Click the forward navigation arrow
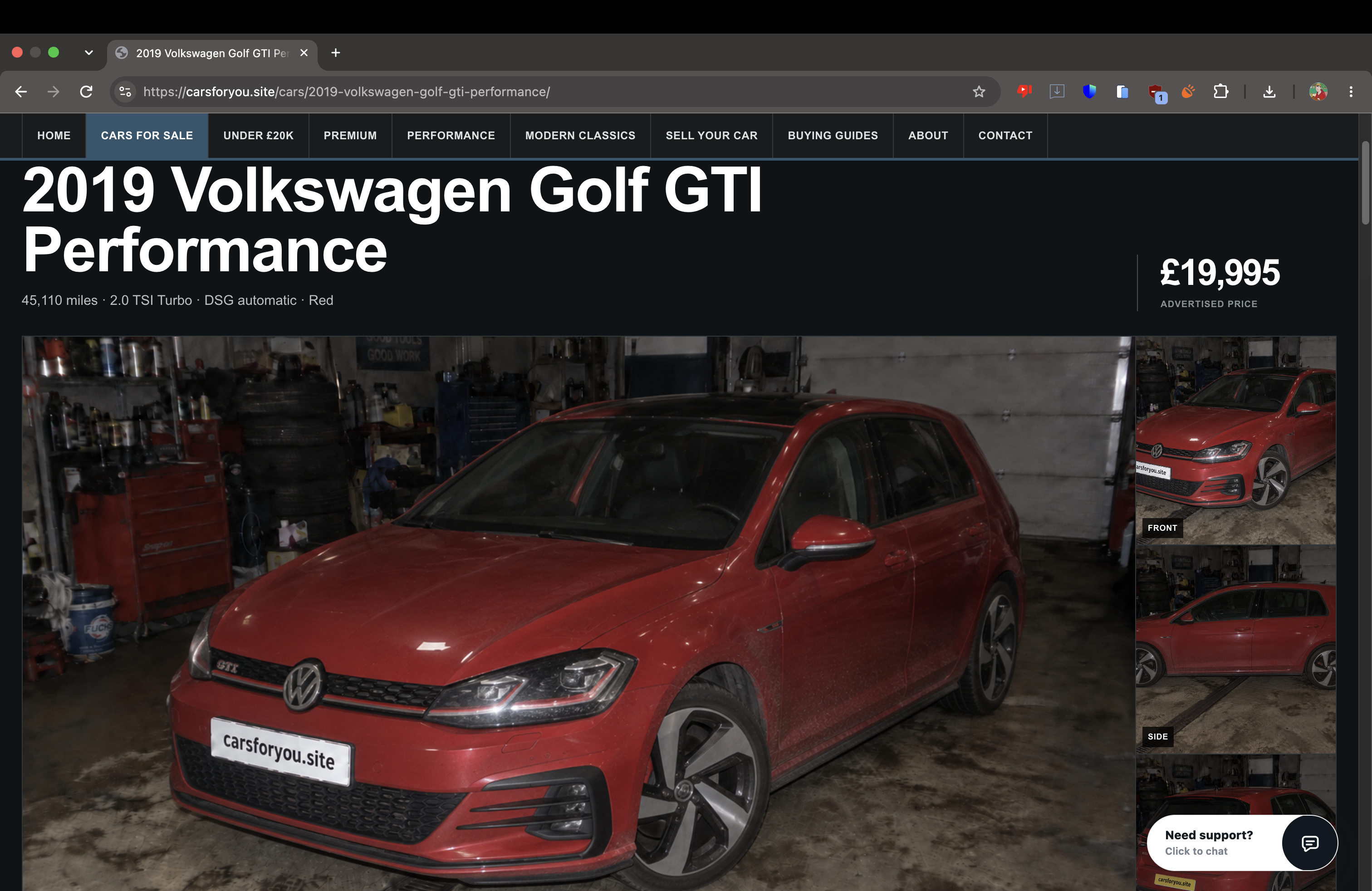The width and height of the screenshot is (1372, 891). (x=54, y=92)
